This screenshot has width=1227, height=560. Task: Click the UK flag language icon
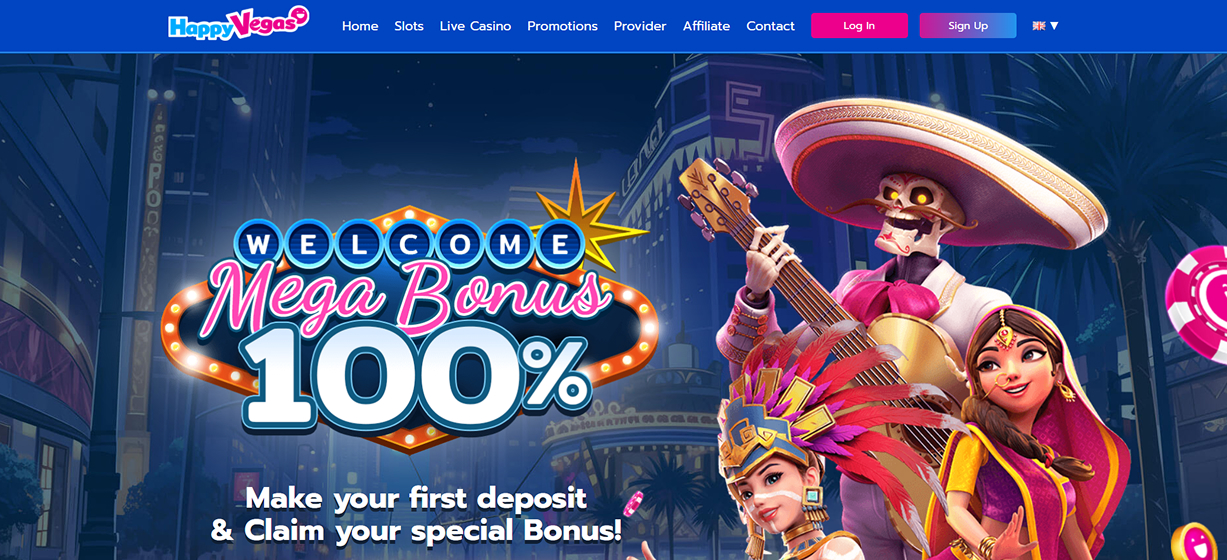click(x=1039, y=26)
